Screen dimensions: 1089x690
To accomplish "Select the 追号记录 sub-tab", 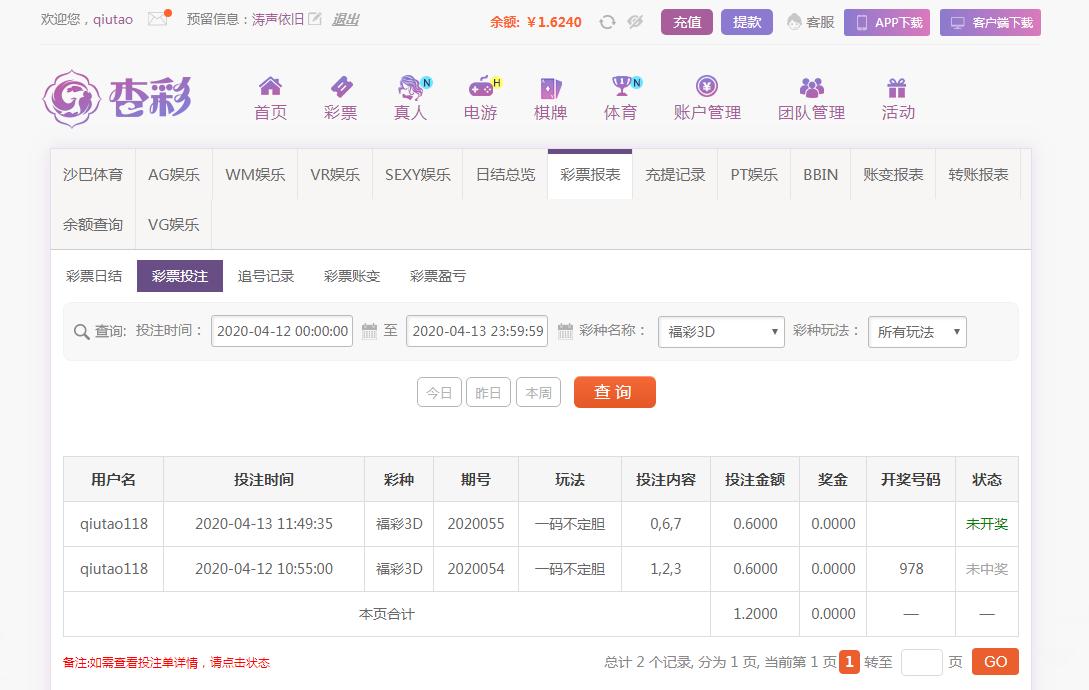I will 266,276.
